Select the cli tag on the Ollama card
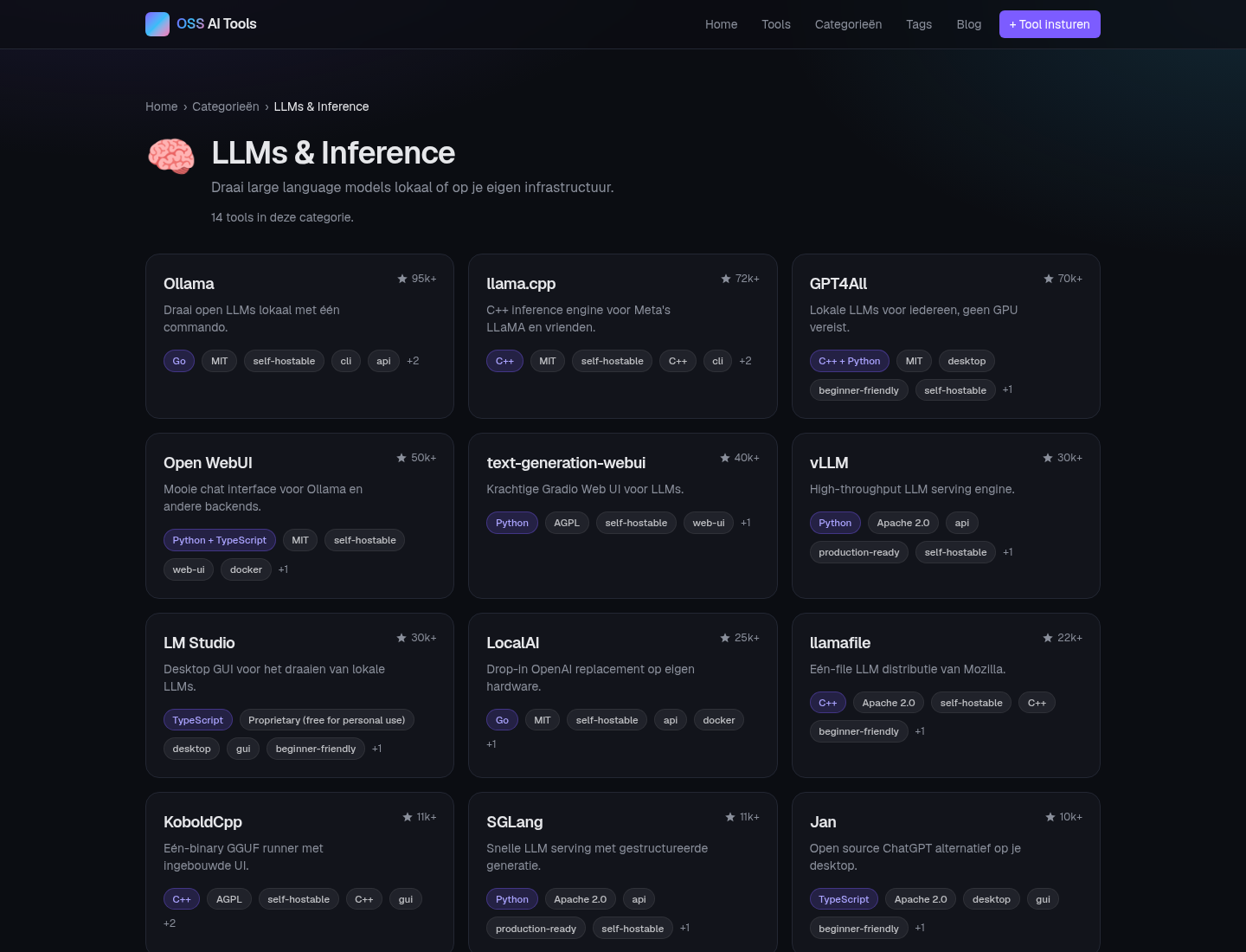 coord(346,361)
